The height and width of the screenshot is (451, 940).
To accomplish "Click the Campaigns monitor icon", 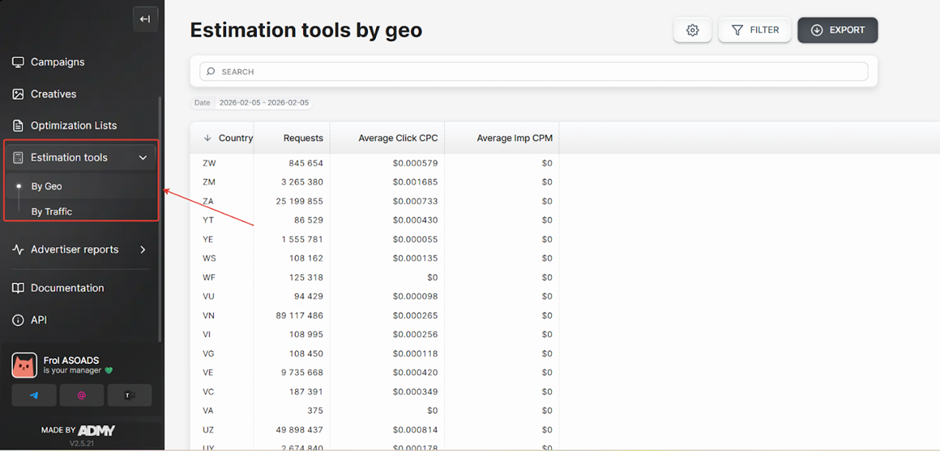I will coord(18,62).
